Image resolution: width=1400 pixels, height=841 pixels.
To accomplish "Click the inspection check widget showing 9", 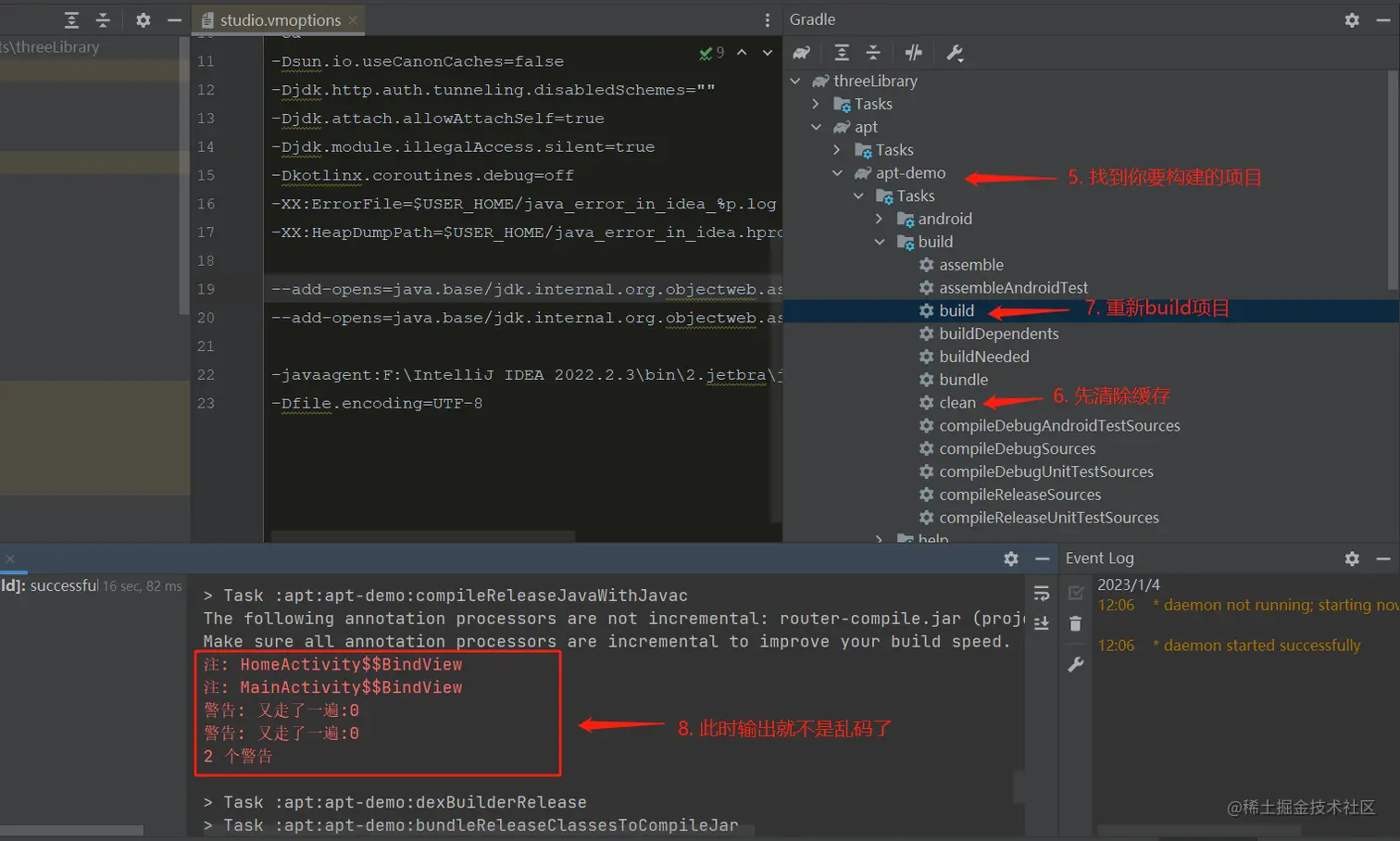I will tap(712, 53).
